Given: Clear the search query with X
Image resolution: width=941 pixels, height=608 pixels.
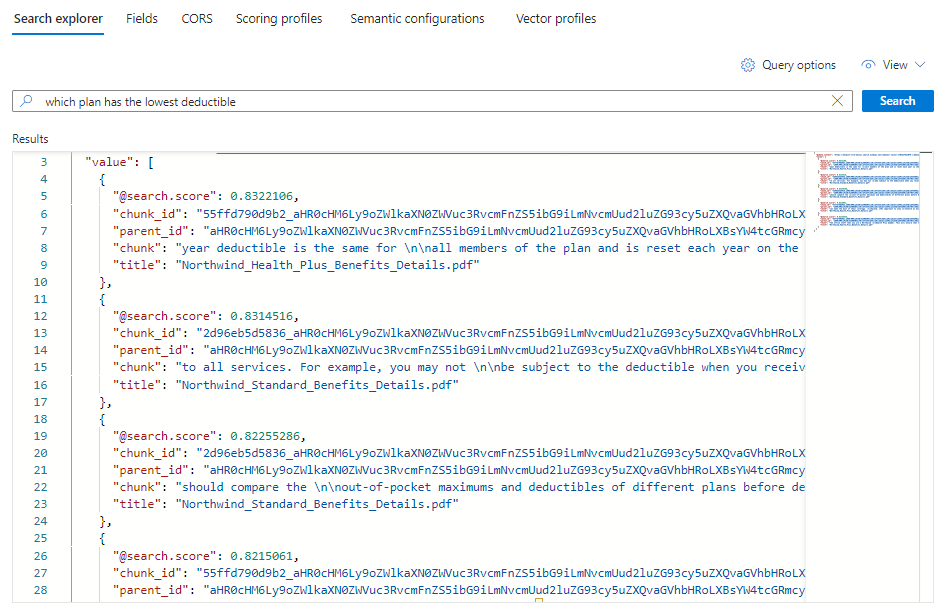Looking at the screenshot, I should 837,101.
